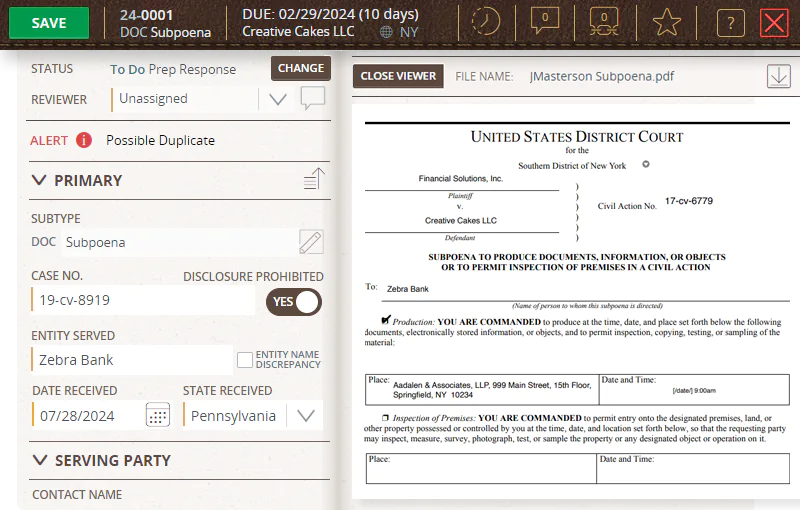The image size is (800, 510).
Task: Mark record as favorite with star
Action: tap(667, 23)
